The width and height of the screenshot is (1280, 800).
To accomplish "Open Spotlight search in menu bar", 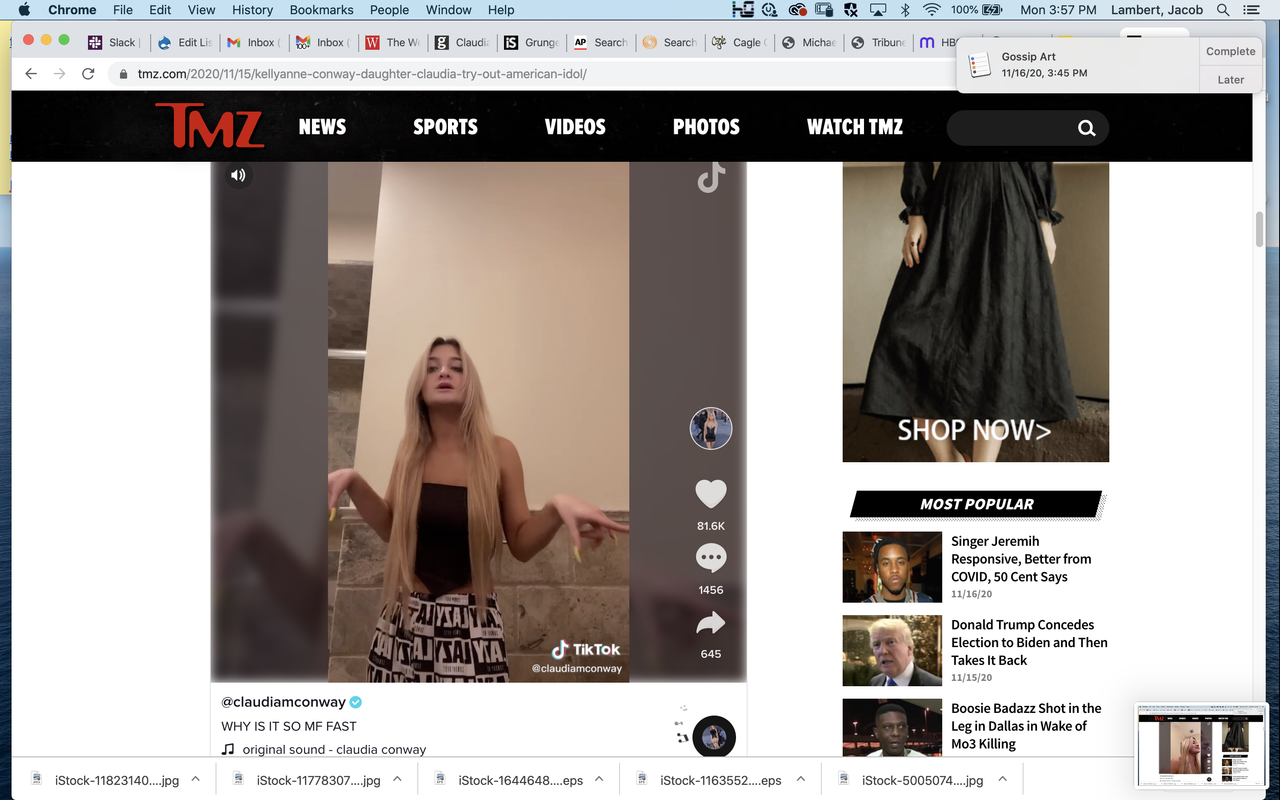I will click(1223, 10).
